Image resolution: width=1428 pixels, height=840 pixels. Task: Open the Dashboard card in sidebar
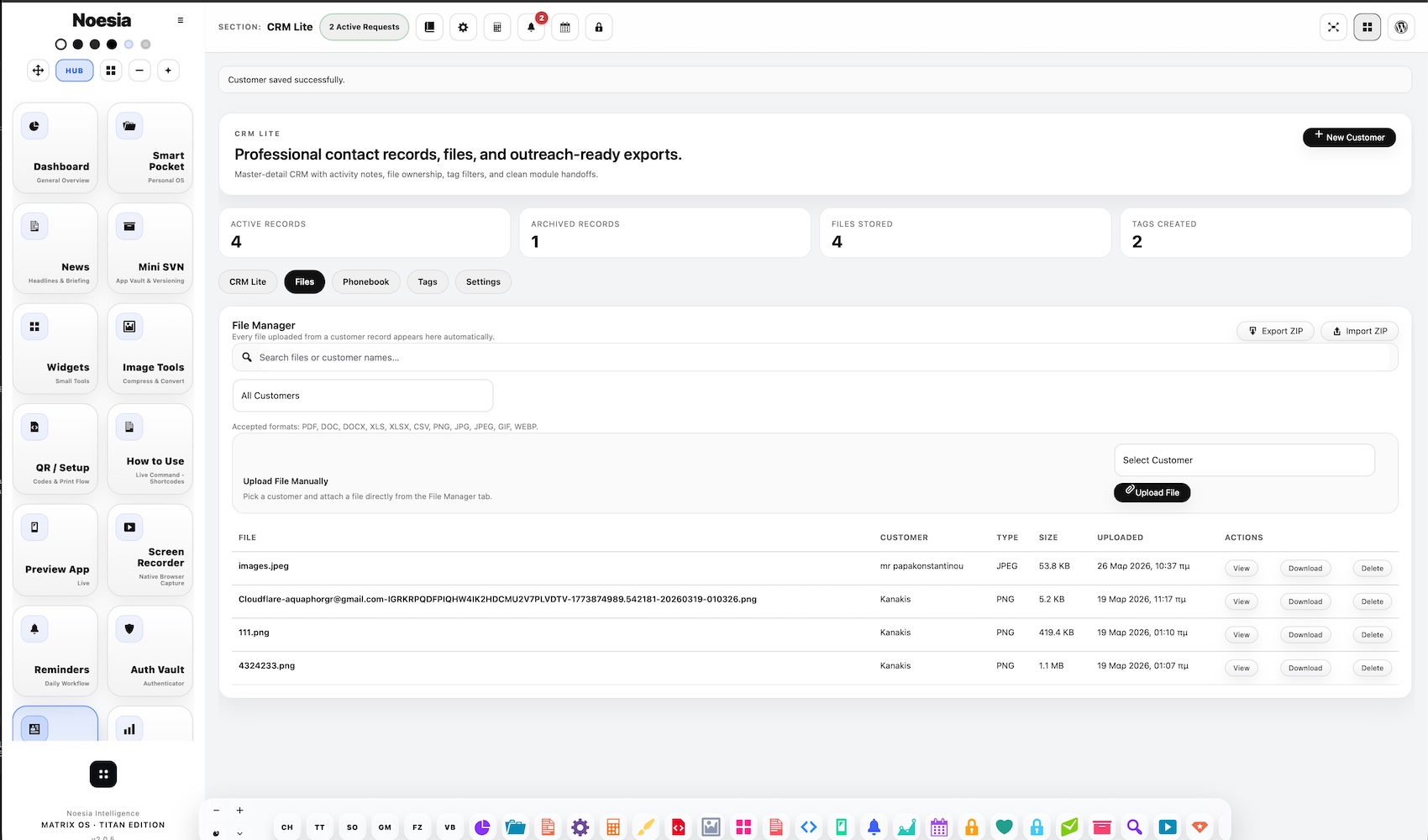55,148
